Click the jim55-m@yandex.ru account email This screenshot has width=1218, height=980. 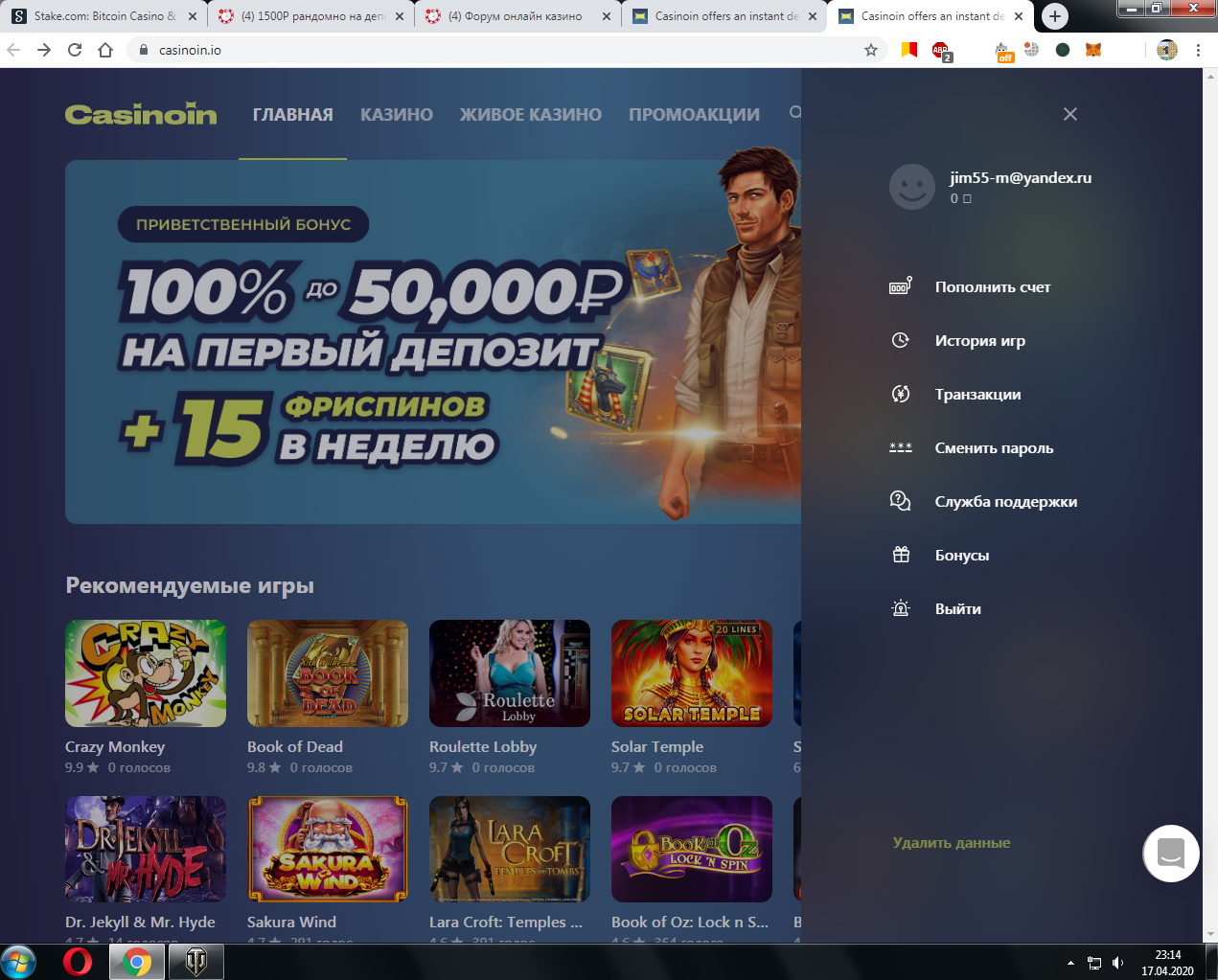click(x=1021, y=177)
